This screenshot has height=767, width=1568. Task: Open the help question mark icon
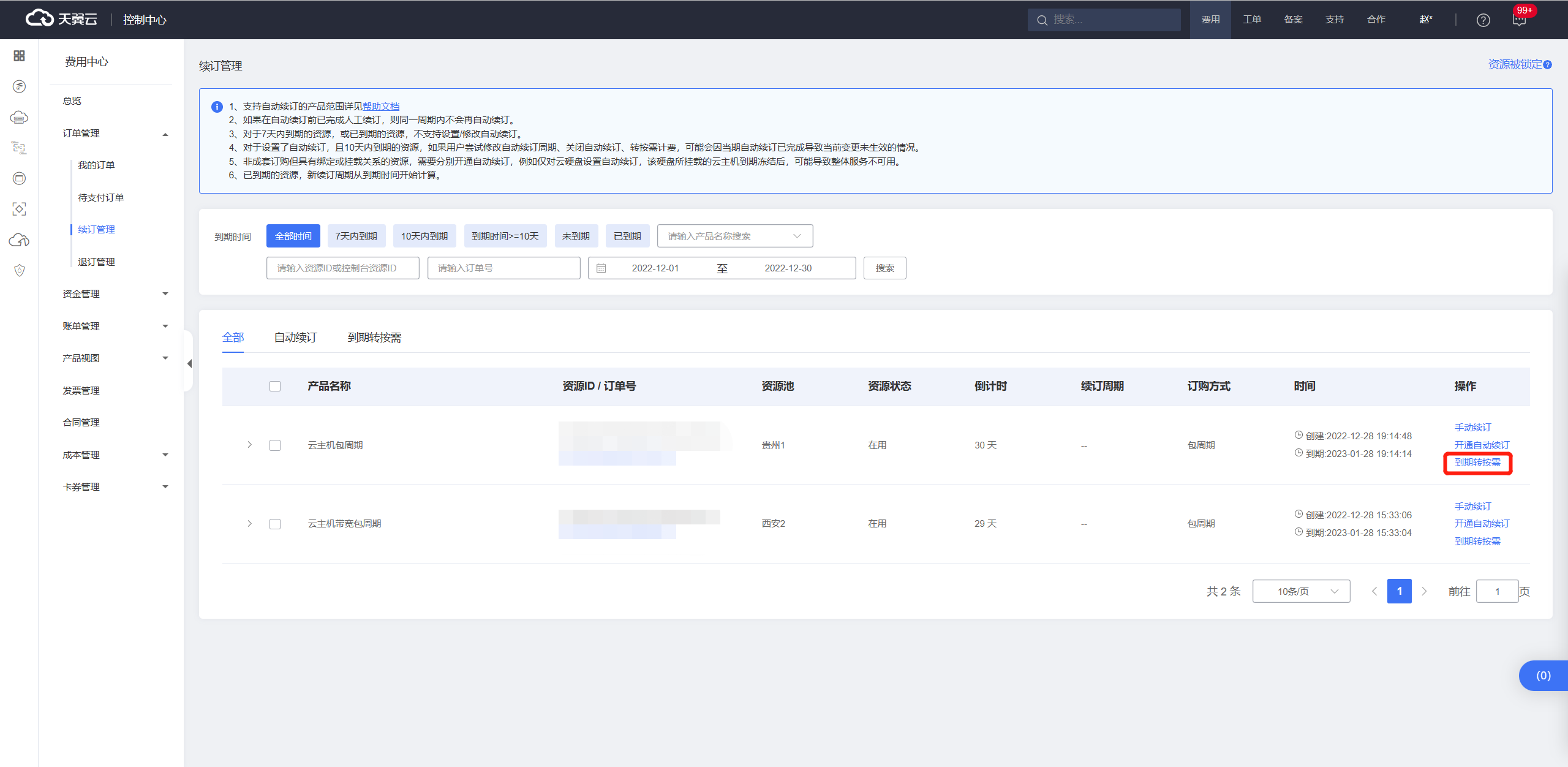pyautogui.click(x=1483, y=20)
